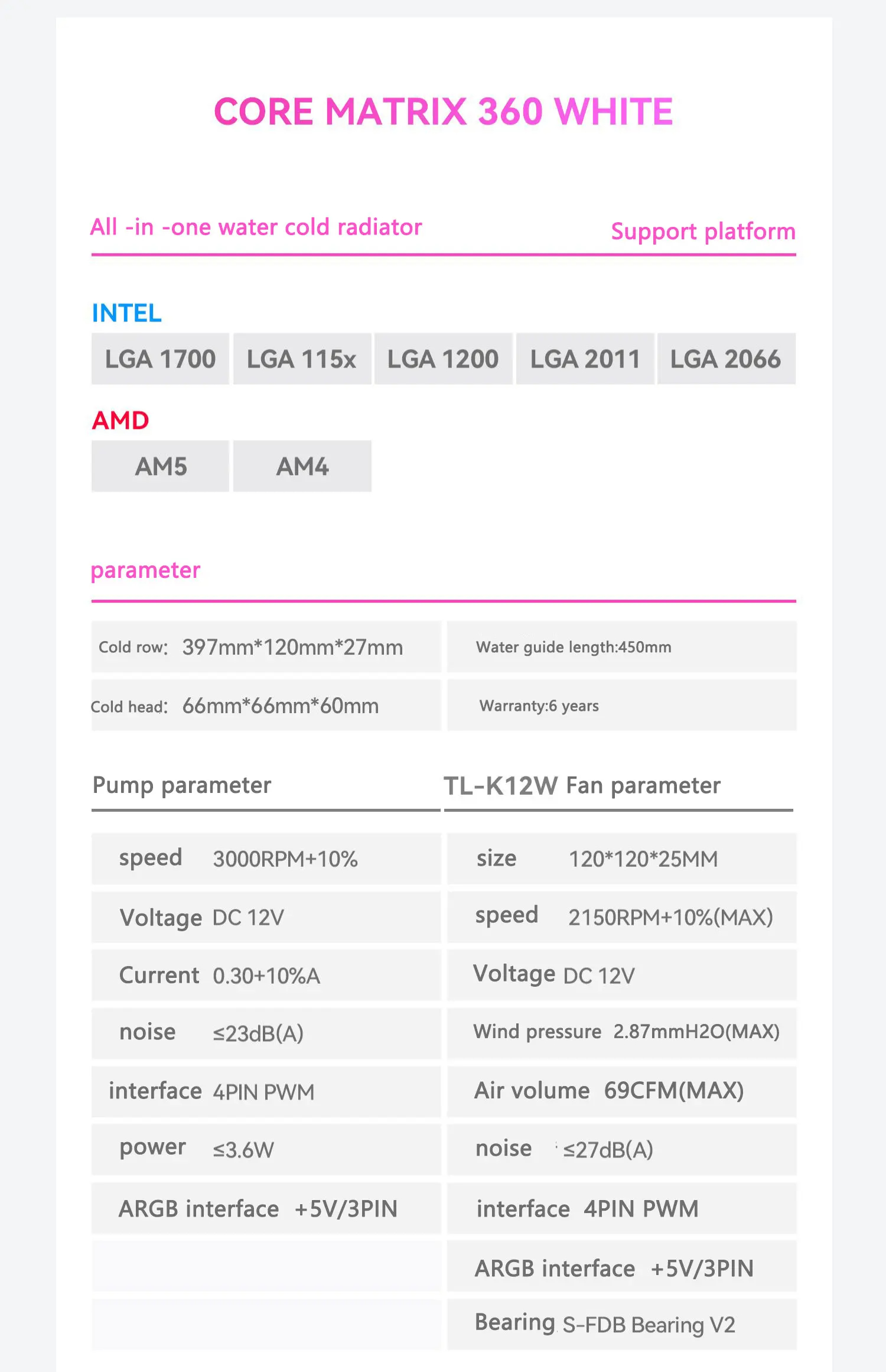Click the INTEL heading
Screen dimensions: 886x1372
coord(126,313)
